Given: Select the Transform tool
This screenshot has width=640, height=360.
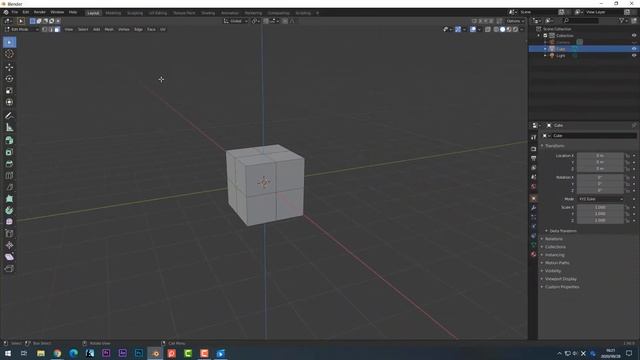Looking at the screenshot, I should click(x=9, y=102).
